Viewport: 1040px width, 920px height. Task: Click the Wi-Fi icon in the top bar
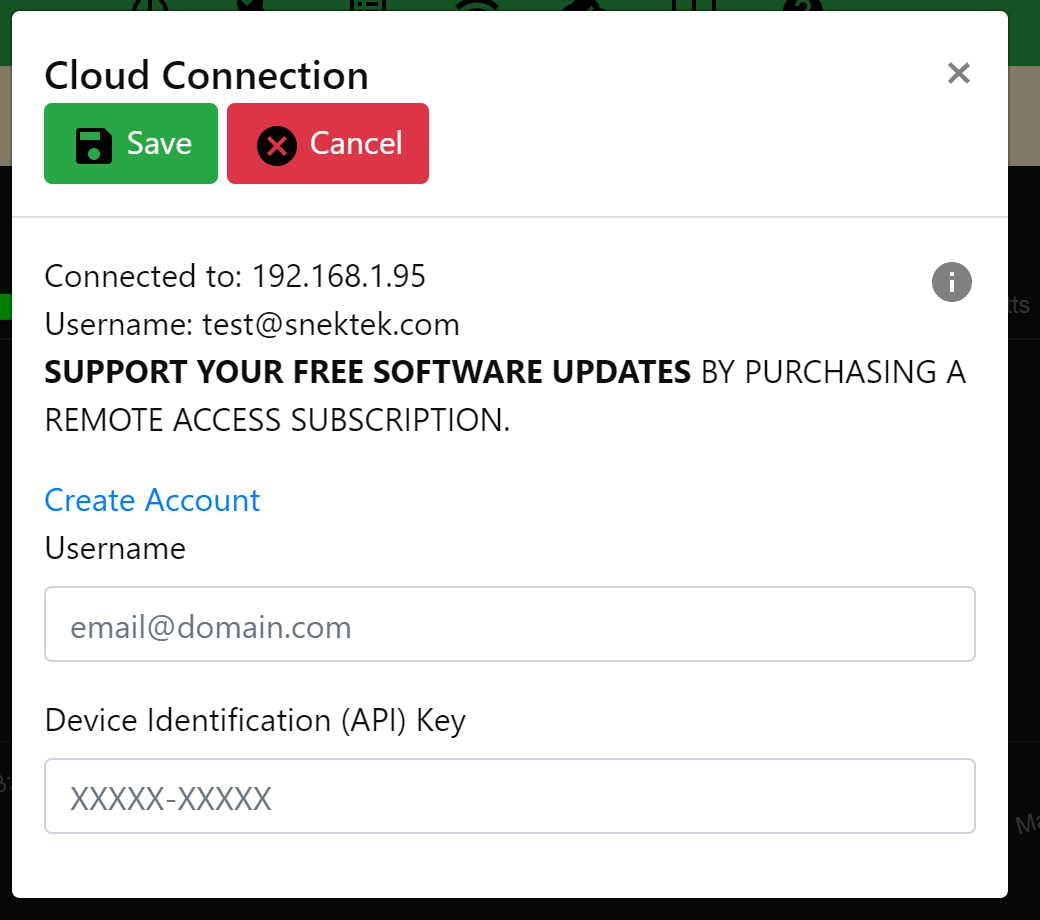(x=476, y=5)
